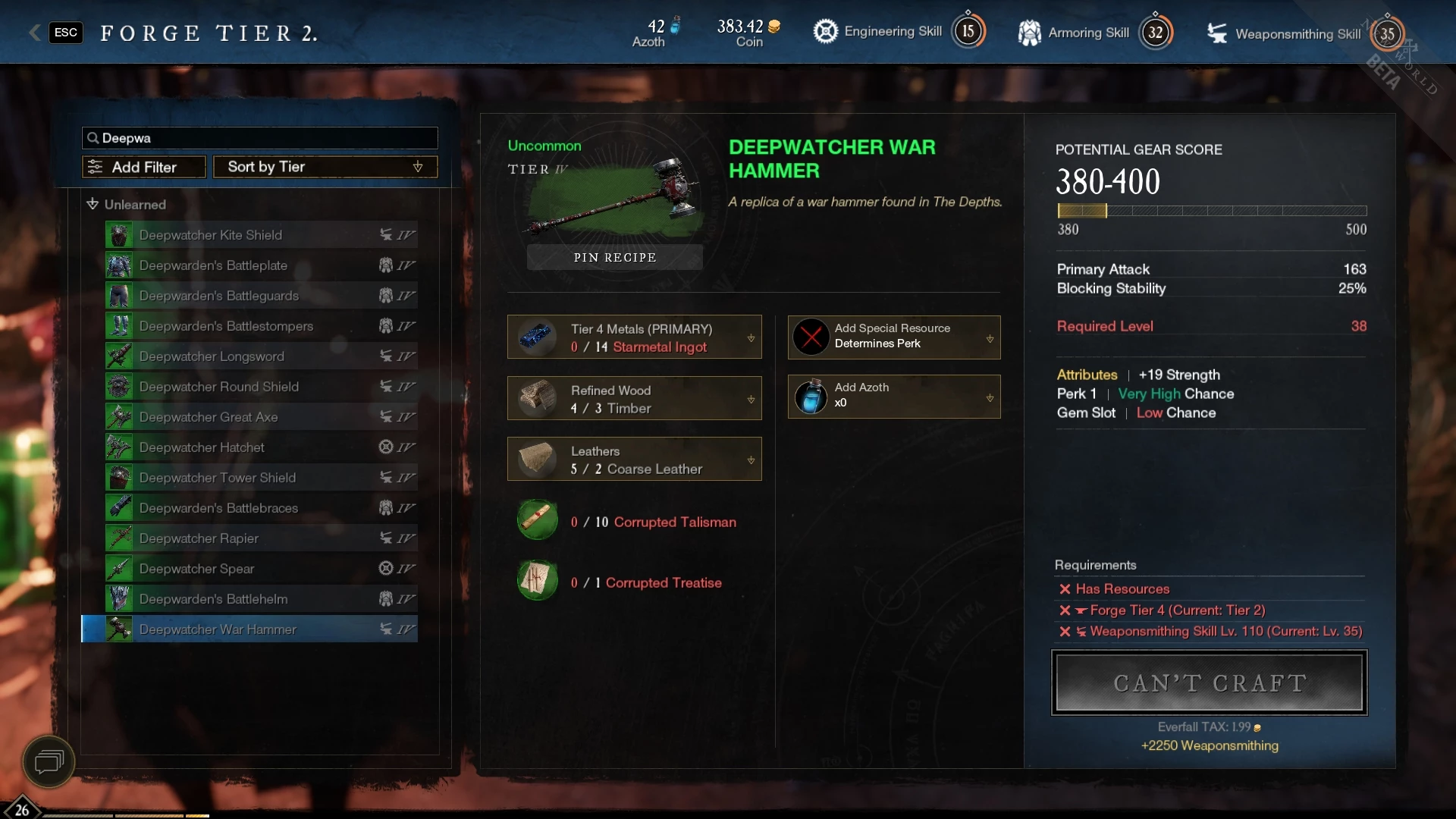The height and width of the screenshot is (819, 1456).
Task: Select the Corrupted Treatise ingredient icon
Action: tap(538, 581)
